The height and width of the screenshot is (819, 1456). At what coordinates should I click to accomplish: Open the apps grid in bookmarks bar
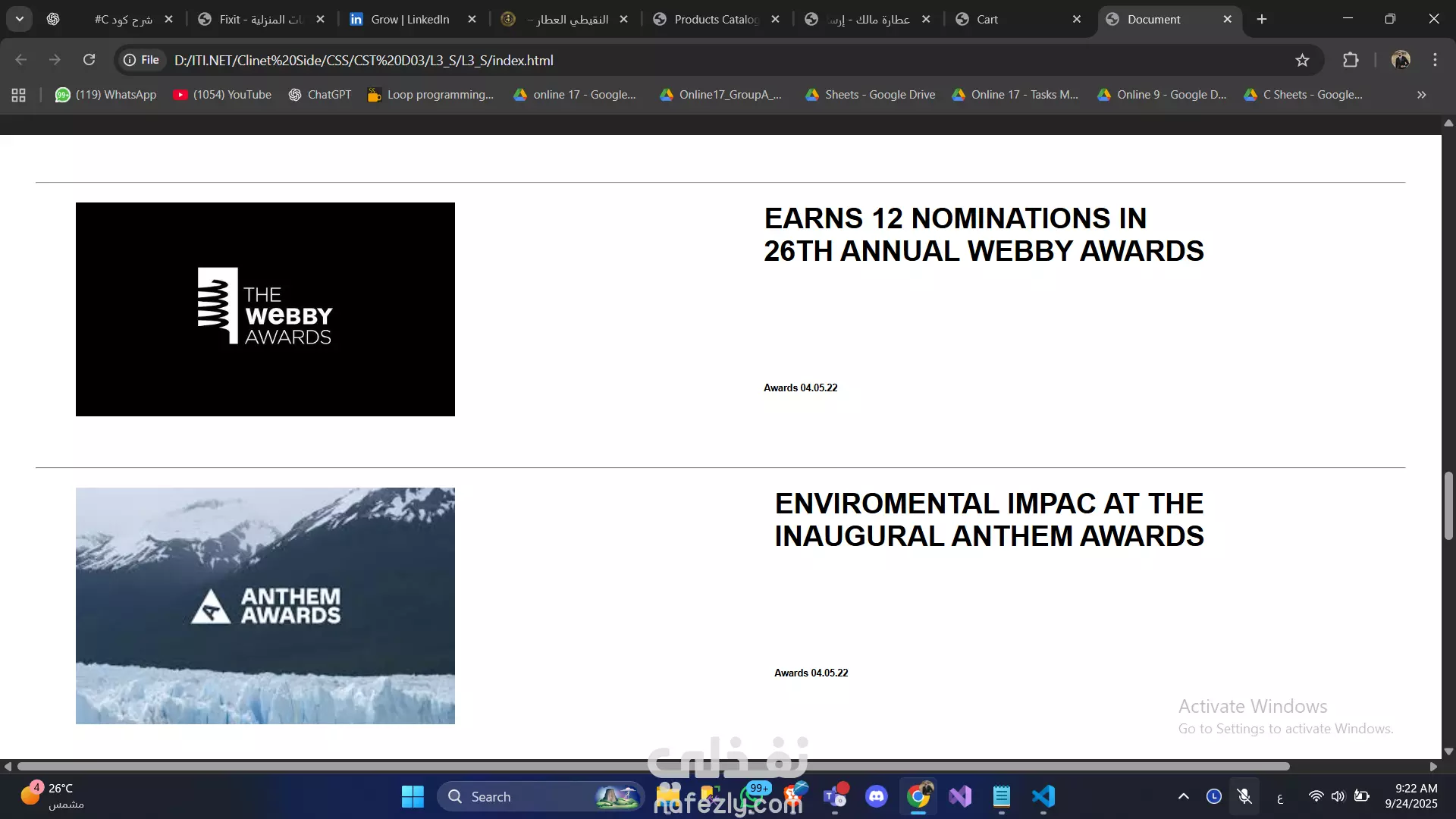coord(19,95)
